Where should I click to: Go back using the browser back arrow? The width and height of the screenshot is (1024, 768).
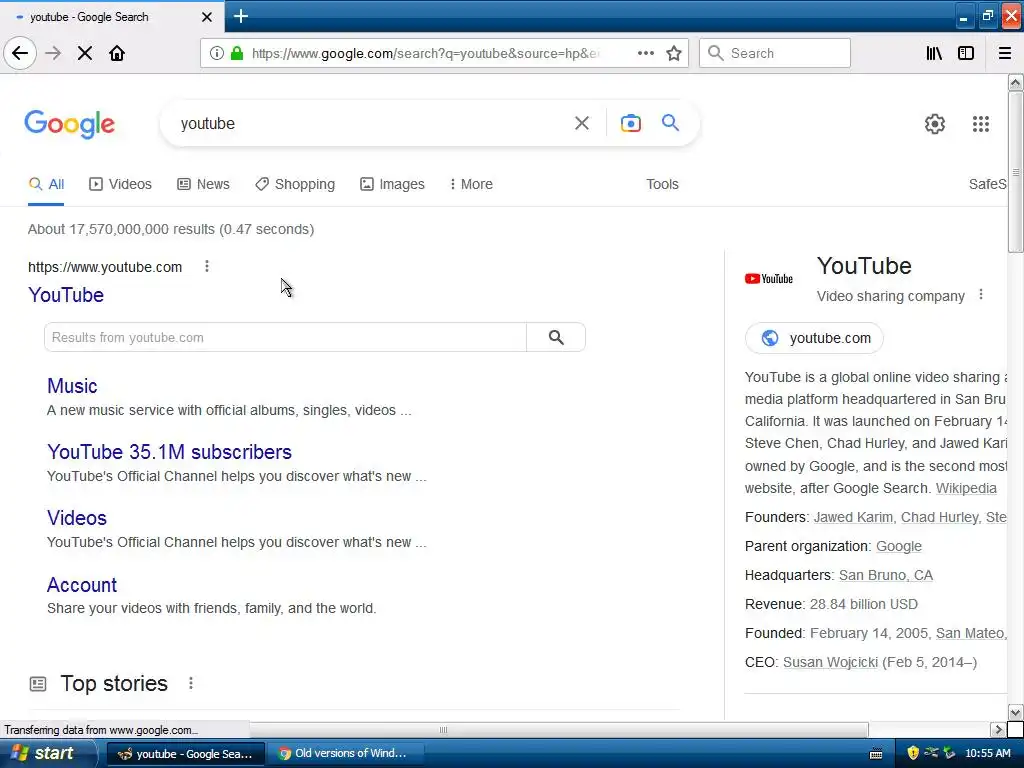coord(20,53)
